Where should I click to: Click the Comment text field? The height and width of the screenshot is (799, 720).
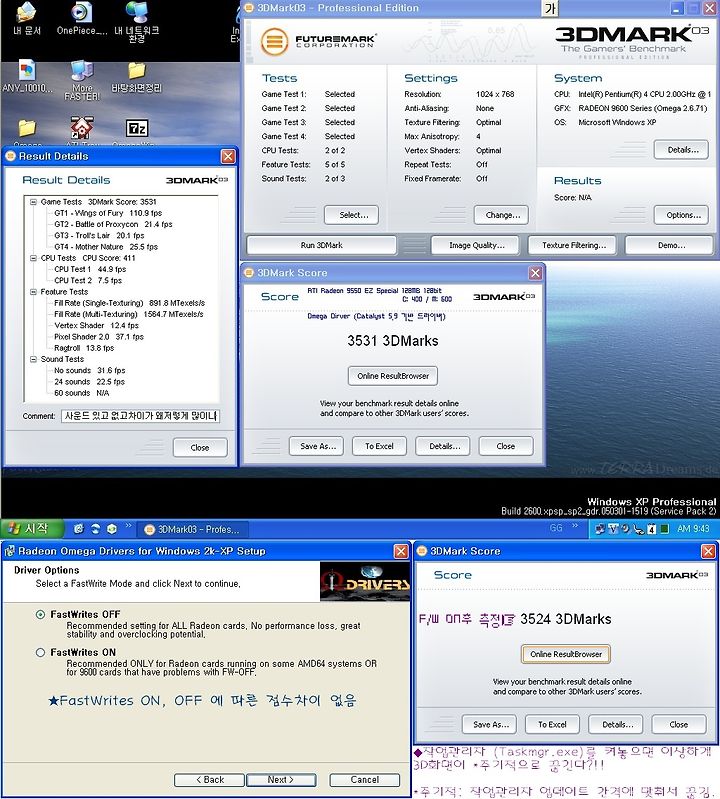tap(141, 416)
